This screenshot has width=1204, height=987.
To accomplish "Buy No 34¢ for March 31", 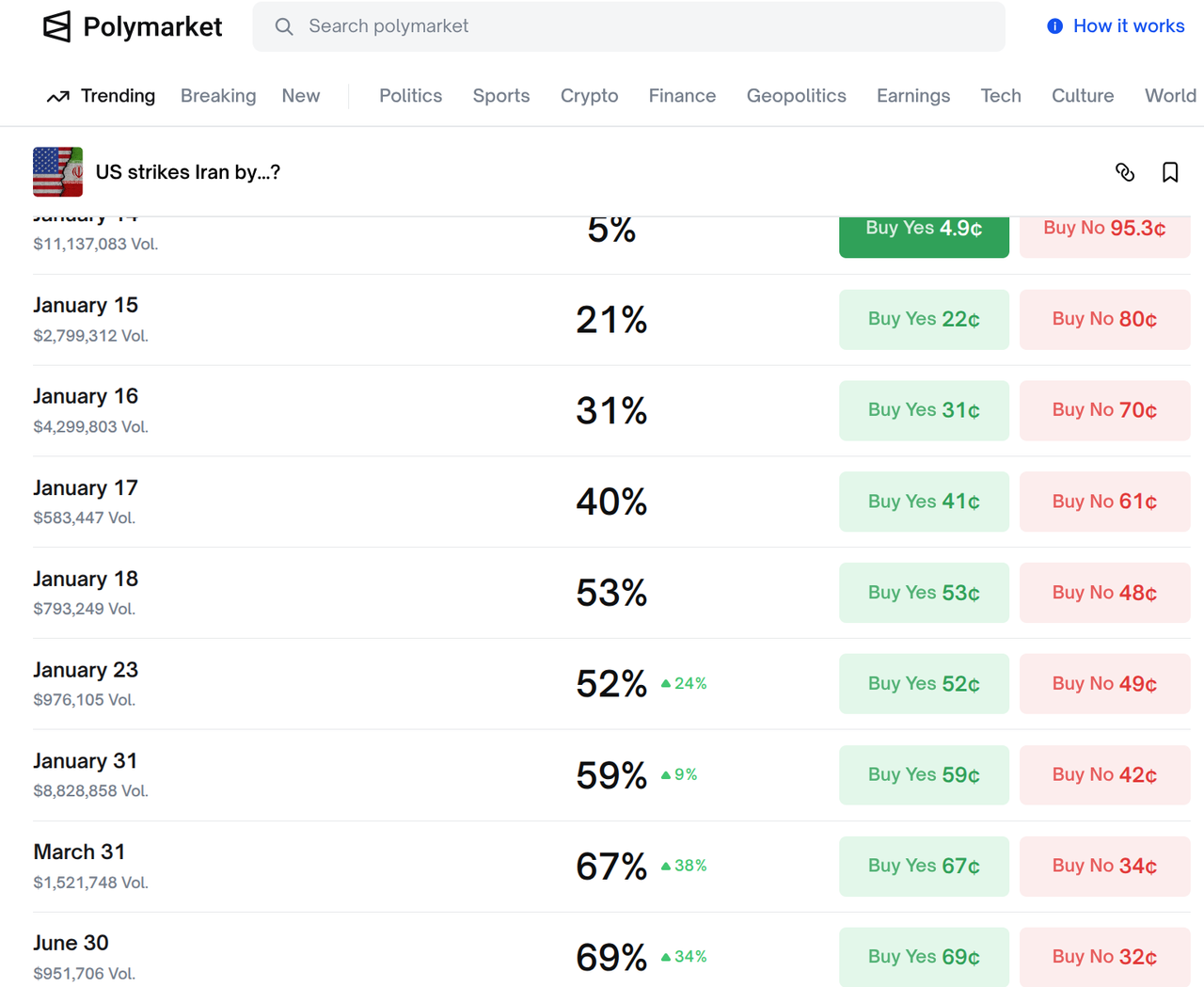I will (1104, 866).
